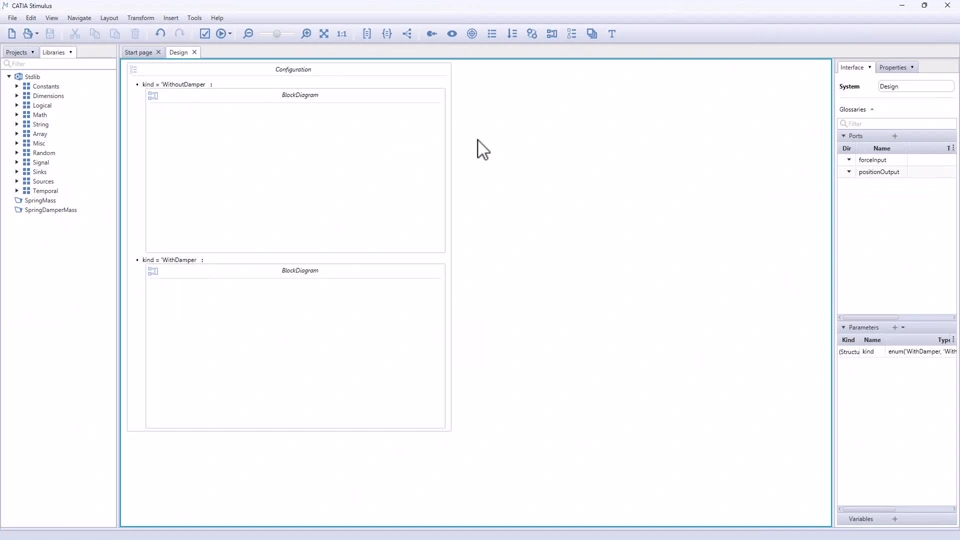Click the circular target icon in the toolbar
This screenshot has width=960, height=540.
pos(472,34)
